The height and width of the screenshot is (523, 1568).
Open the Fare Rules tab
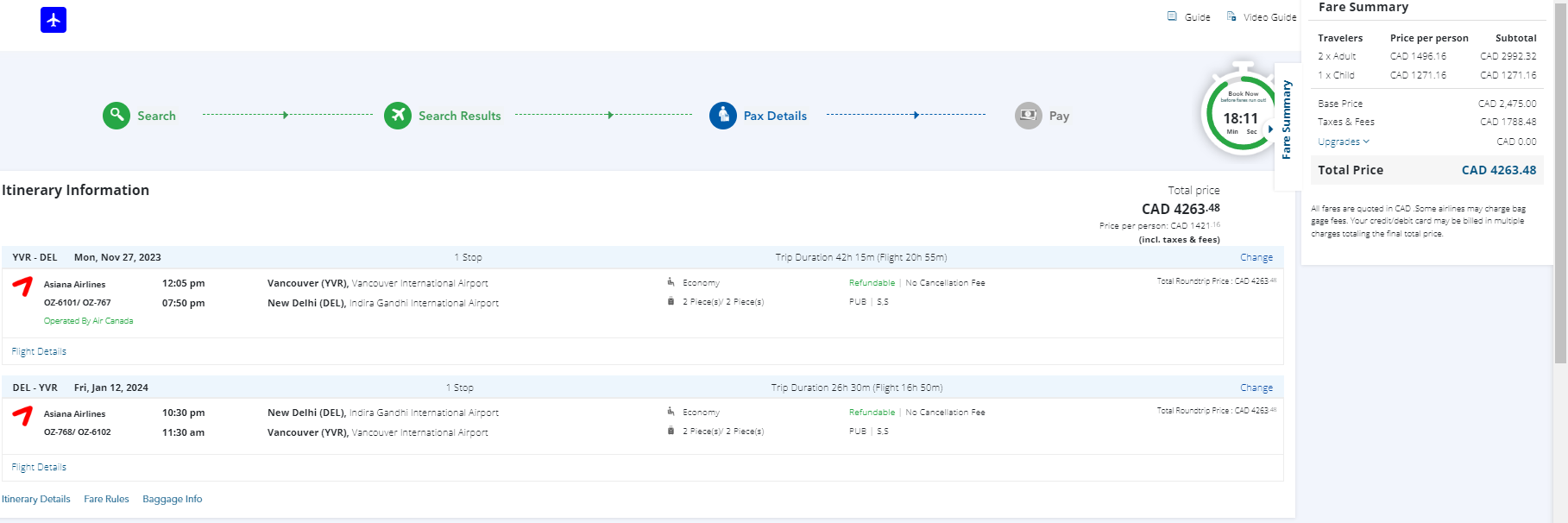click(106, 499)
